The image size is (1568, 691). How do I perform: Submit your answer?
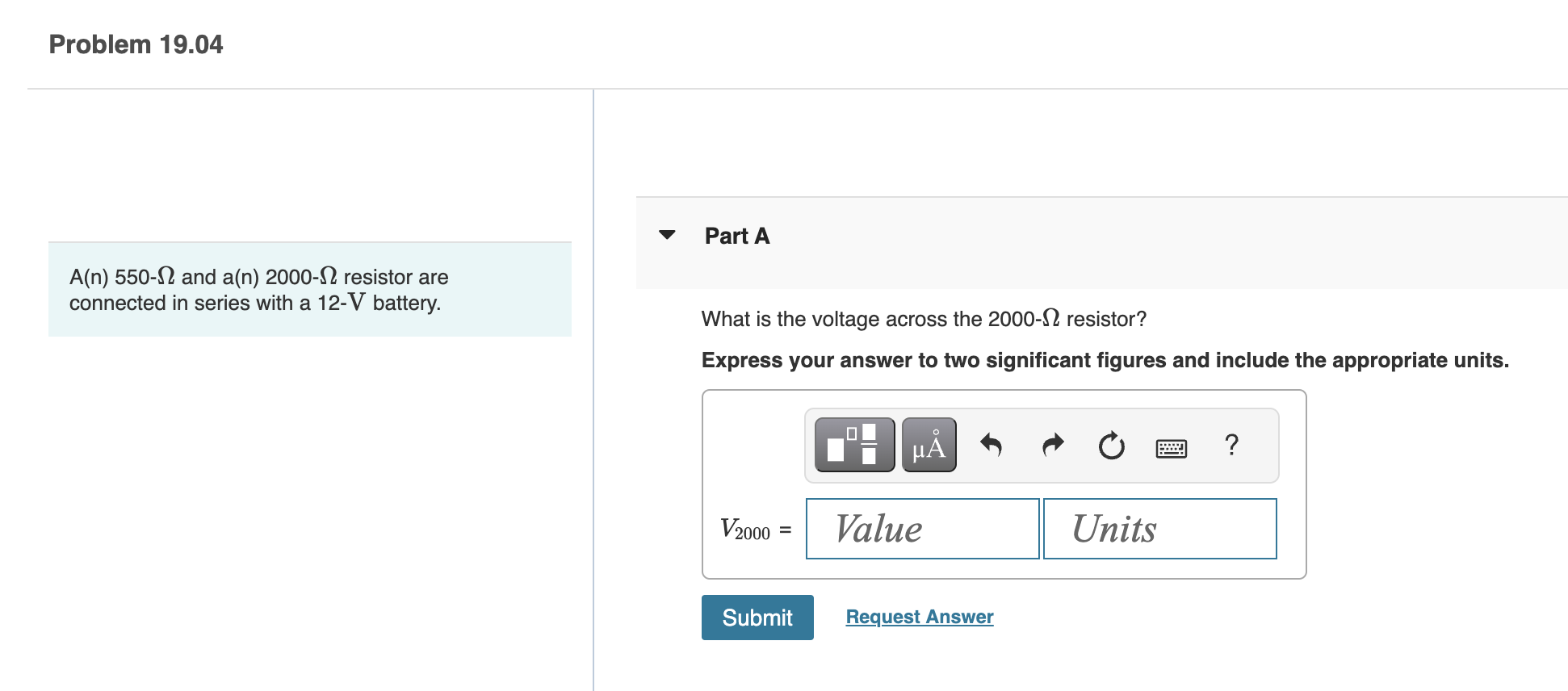click(x=756, y=617)
